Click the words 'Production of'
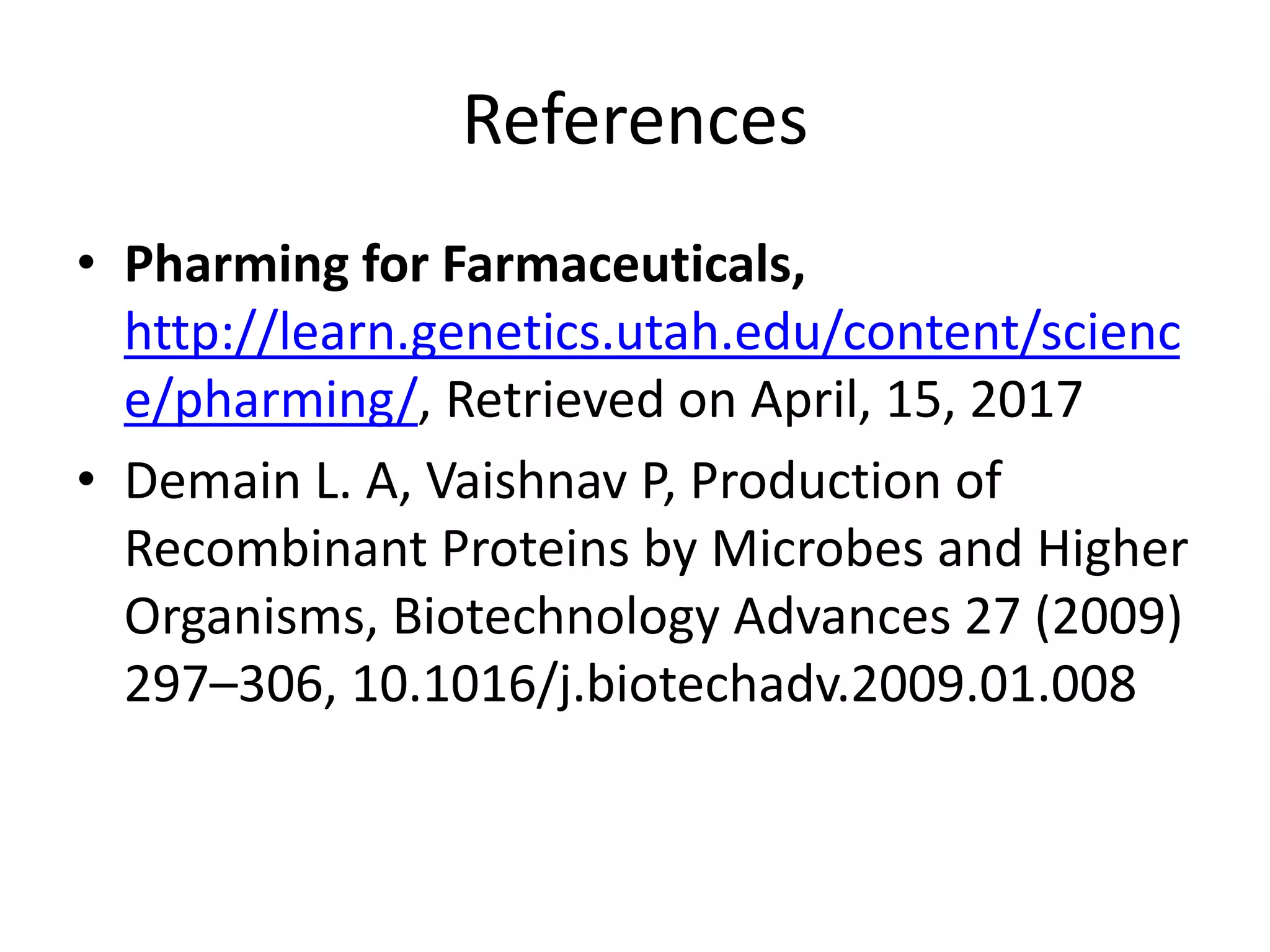 846,481
